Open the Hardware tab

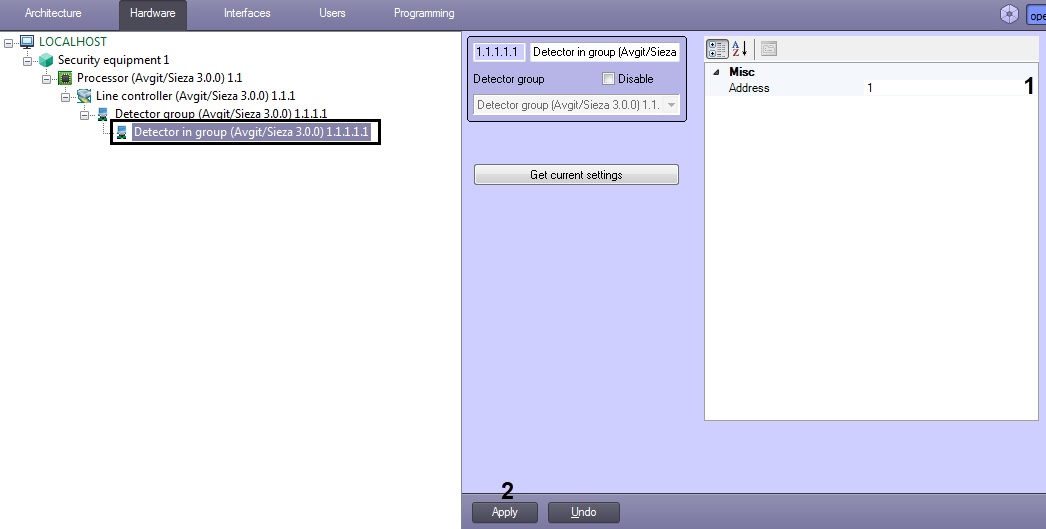[x=153, y=13]
